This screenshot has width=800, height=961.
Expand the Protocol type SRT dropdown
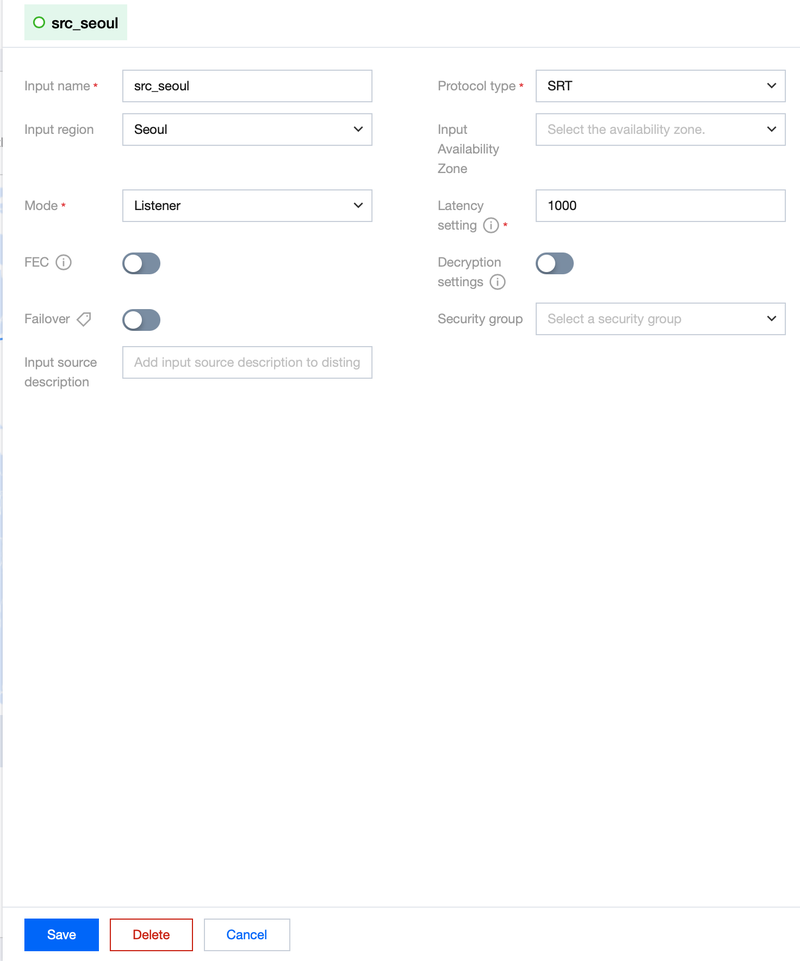point(660,86)
